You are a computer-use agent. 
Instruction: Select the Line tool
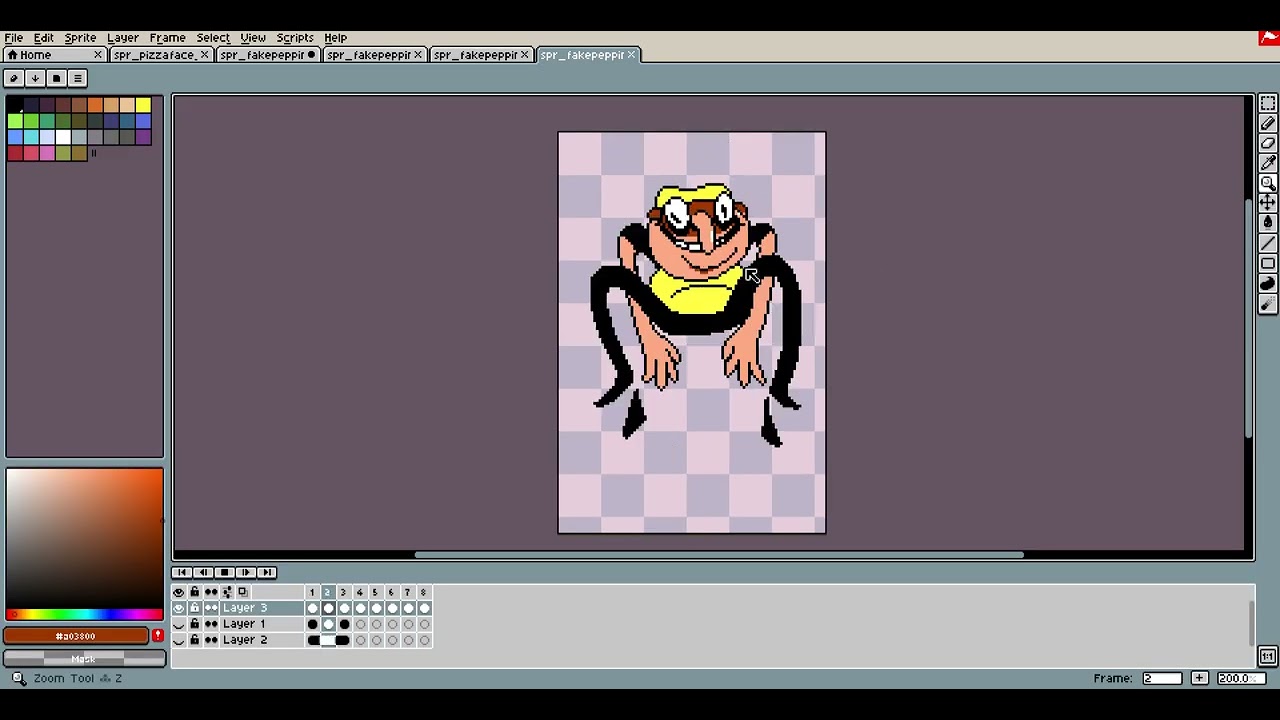(x=1267, y=243)
